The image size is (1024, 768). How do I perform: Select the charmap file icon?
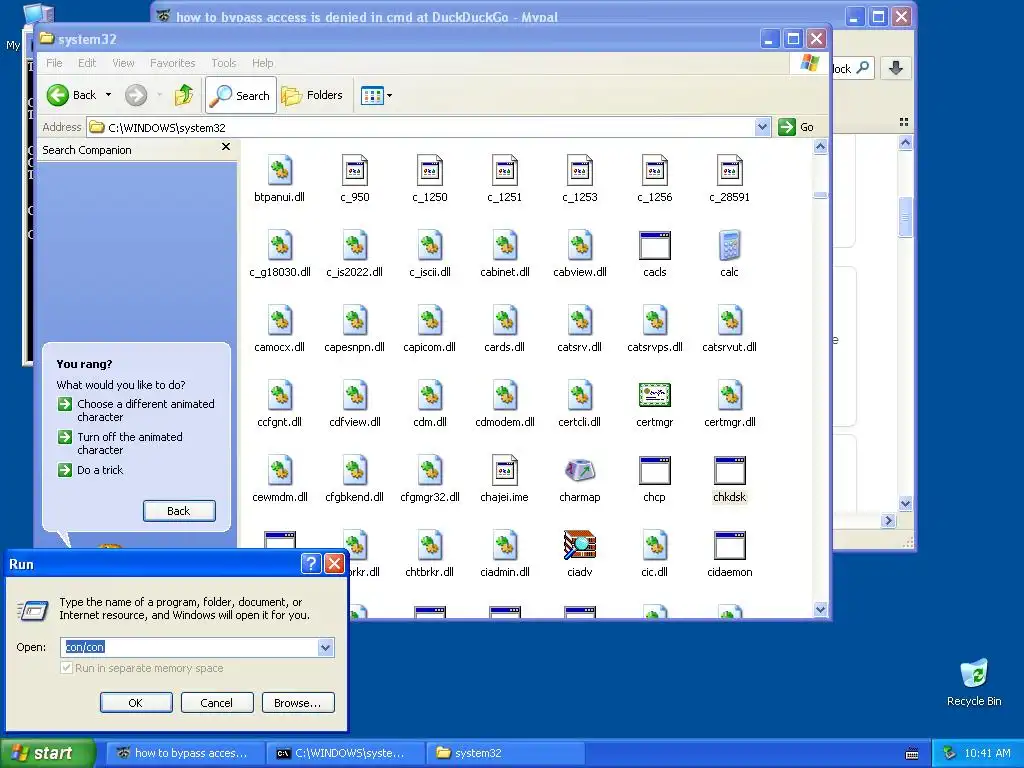tap(579, 471)
